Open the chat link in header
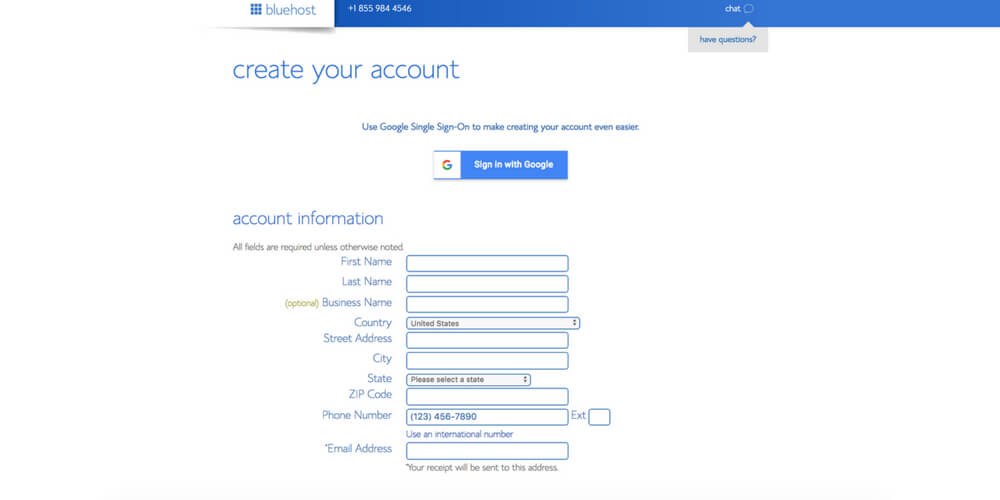 click(732, 9)
